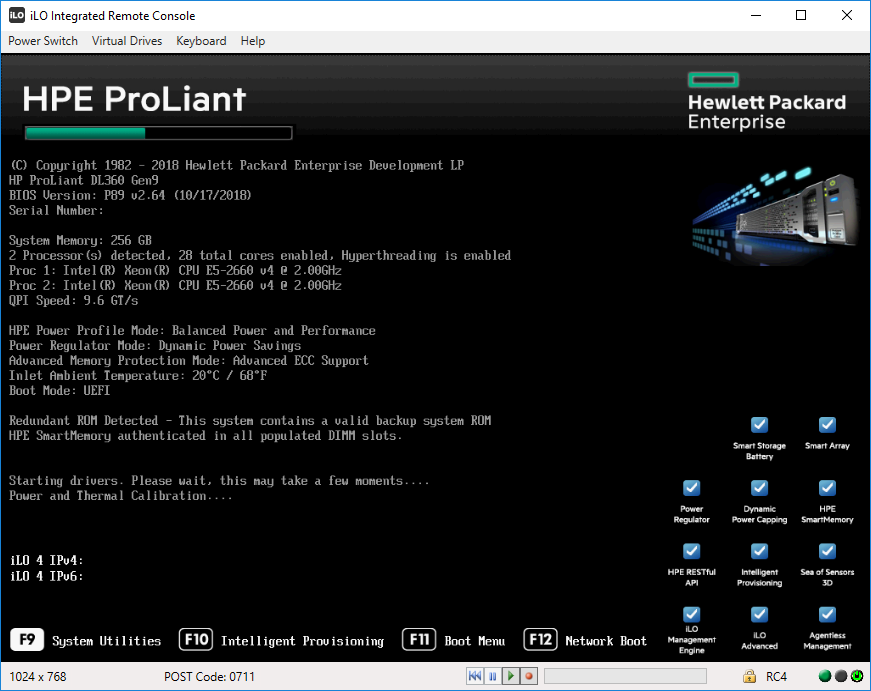871x691 pixels.
Task: Click the Serial Number line
Action: (56, 211)
